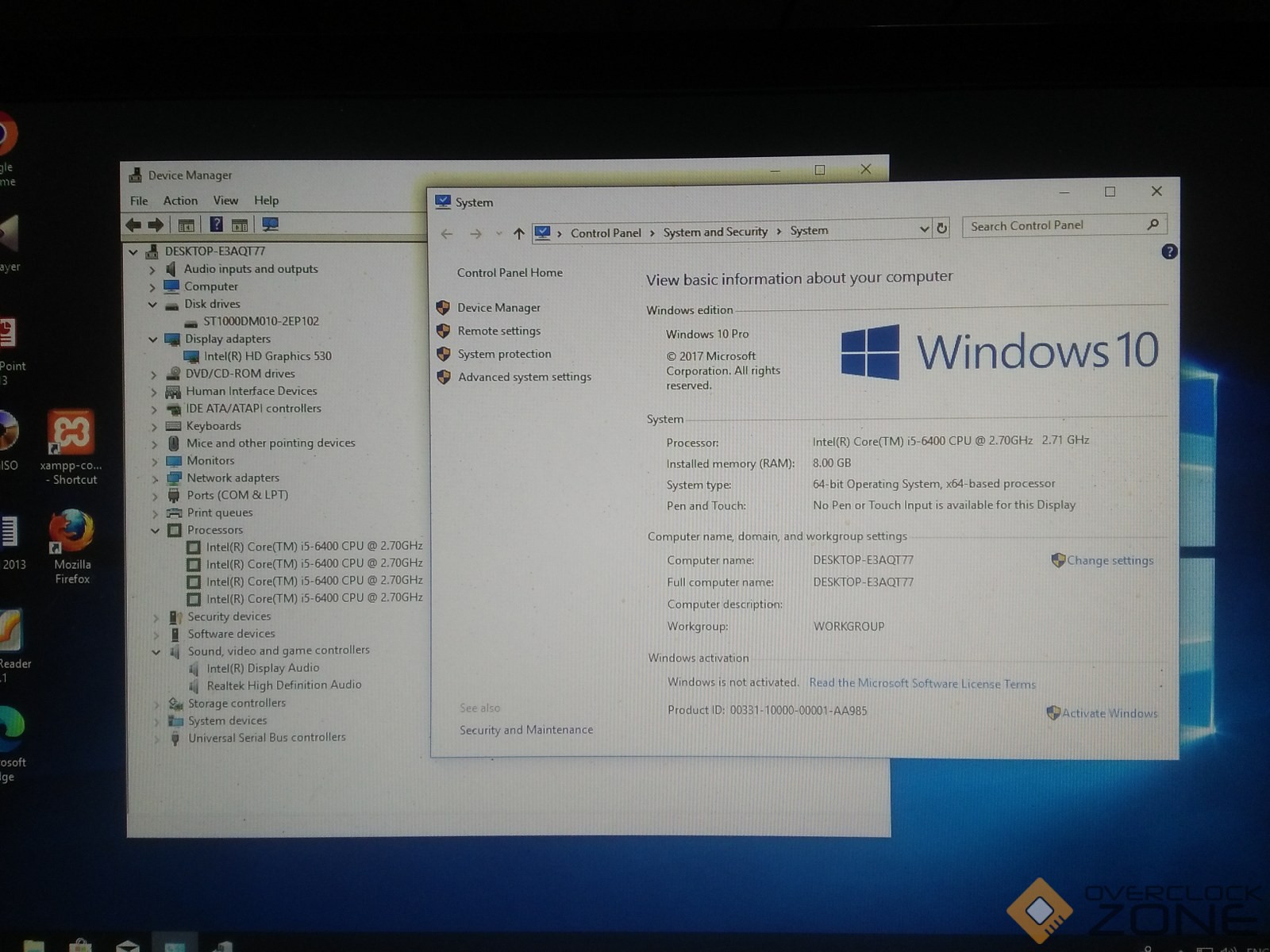1270x952 pixels.
Task: Open Control Panel Home link
Action: (510, 273)
